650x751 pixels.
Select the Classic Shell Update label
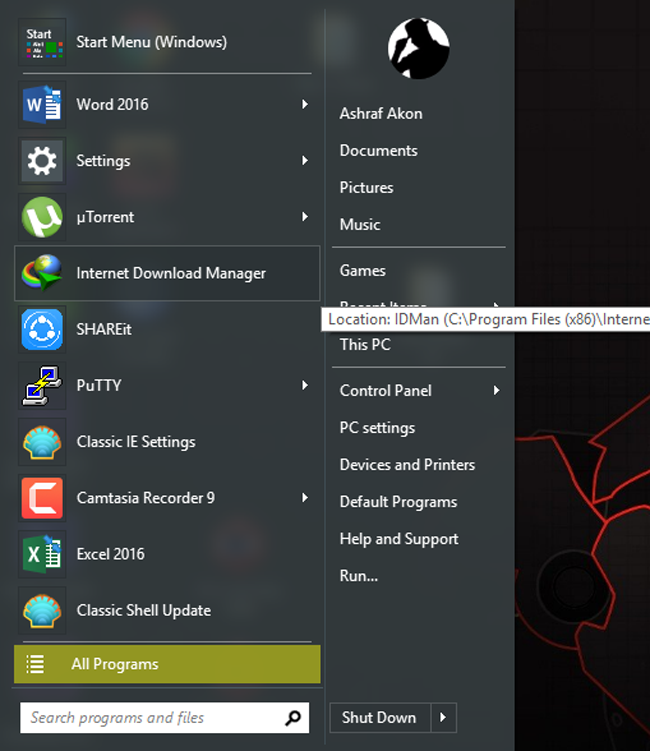144,611
